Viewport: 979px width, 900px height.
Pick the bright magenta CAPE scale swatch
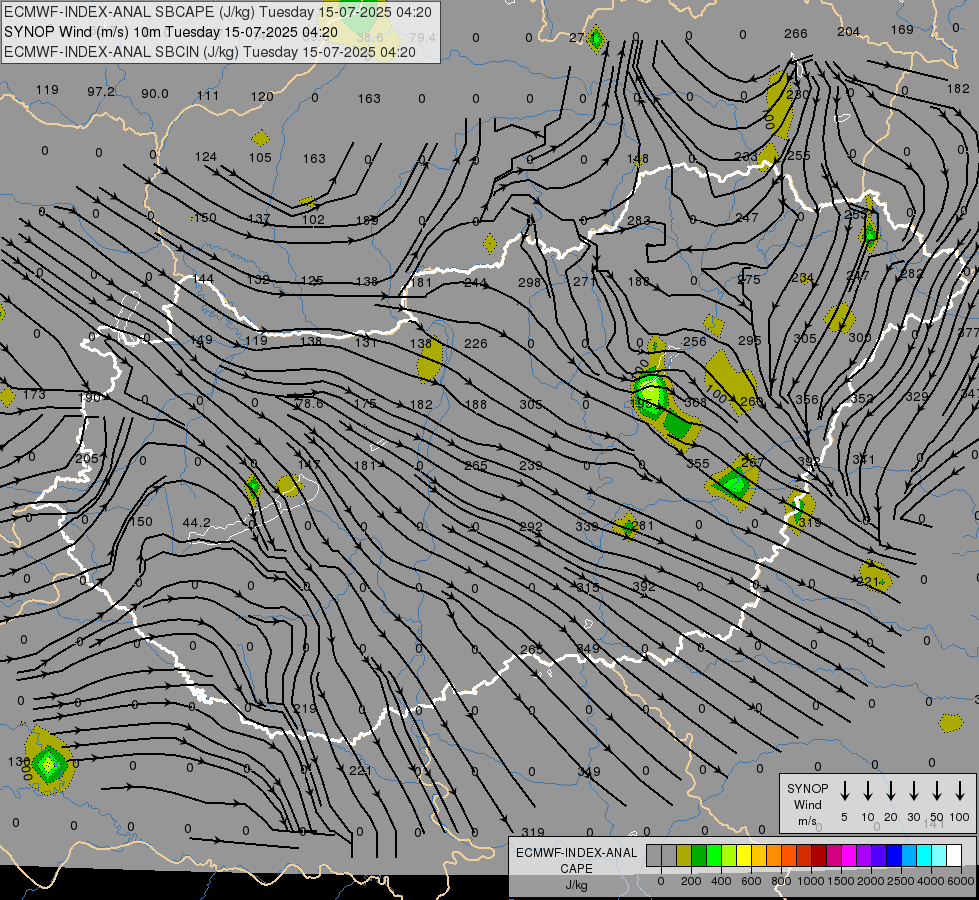pos(849,856)
